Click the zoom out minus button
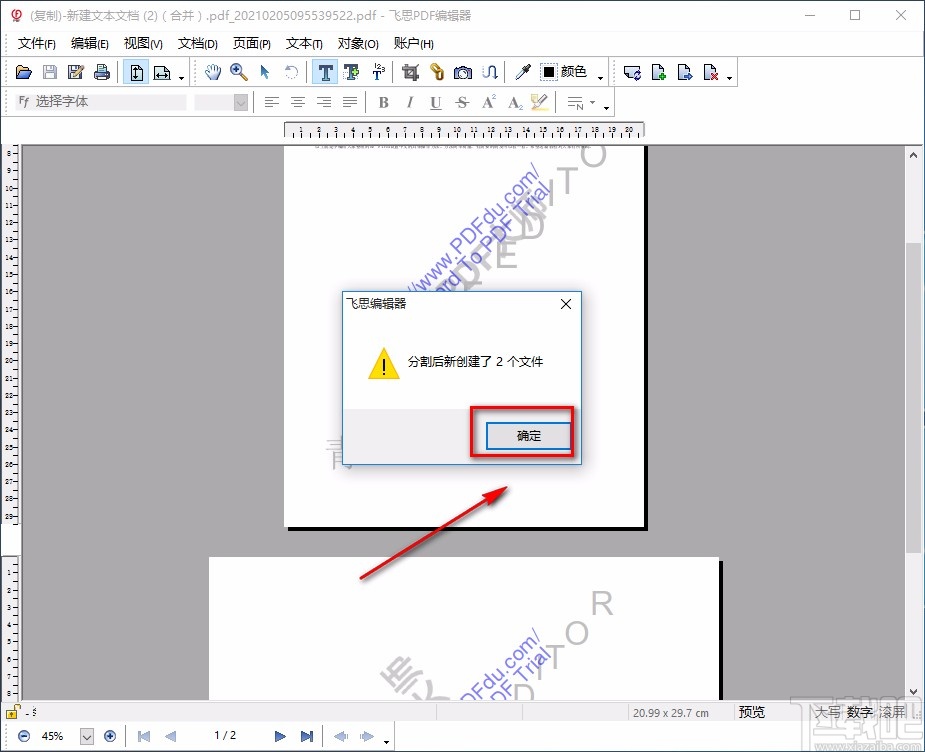This screenshot has width=925, height=752. pos(24,736)
